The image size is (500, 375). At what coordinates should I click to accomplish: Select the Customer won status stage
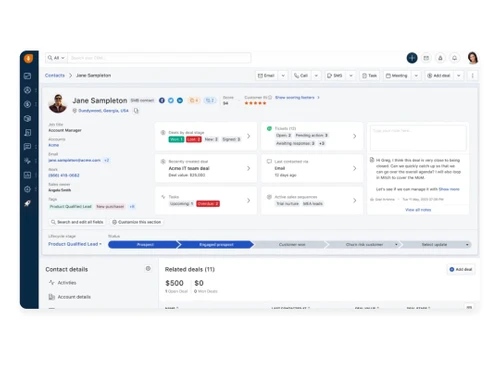coord(292,245)
